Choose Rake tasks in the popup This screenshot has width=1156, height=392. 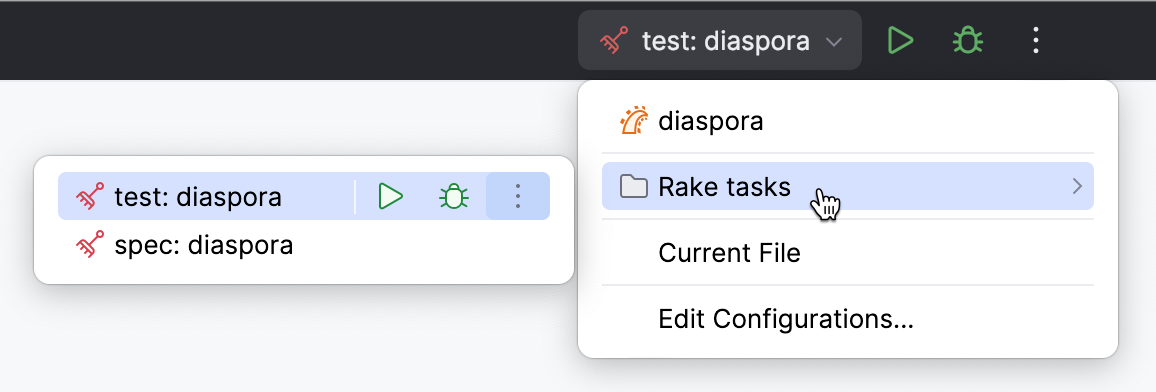(x=848, y=186)
